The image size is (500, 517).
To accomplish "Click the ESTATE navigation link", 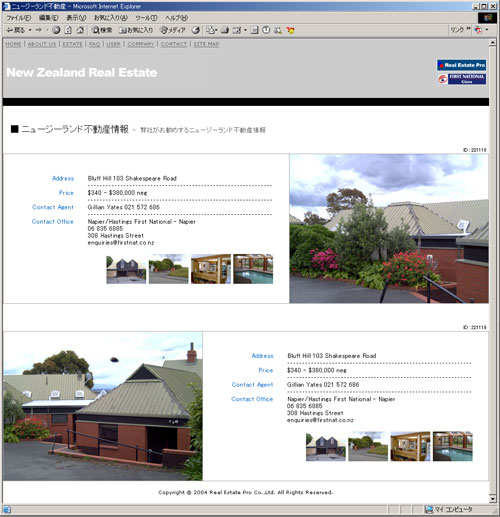I will (x=72, y=44).
